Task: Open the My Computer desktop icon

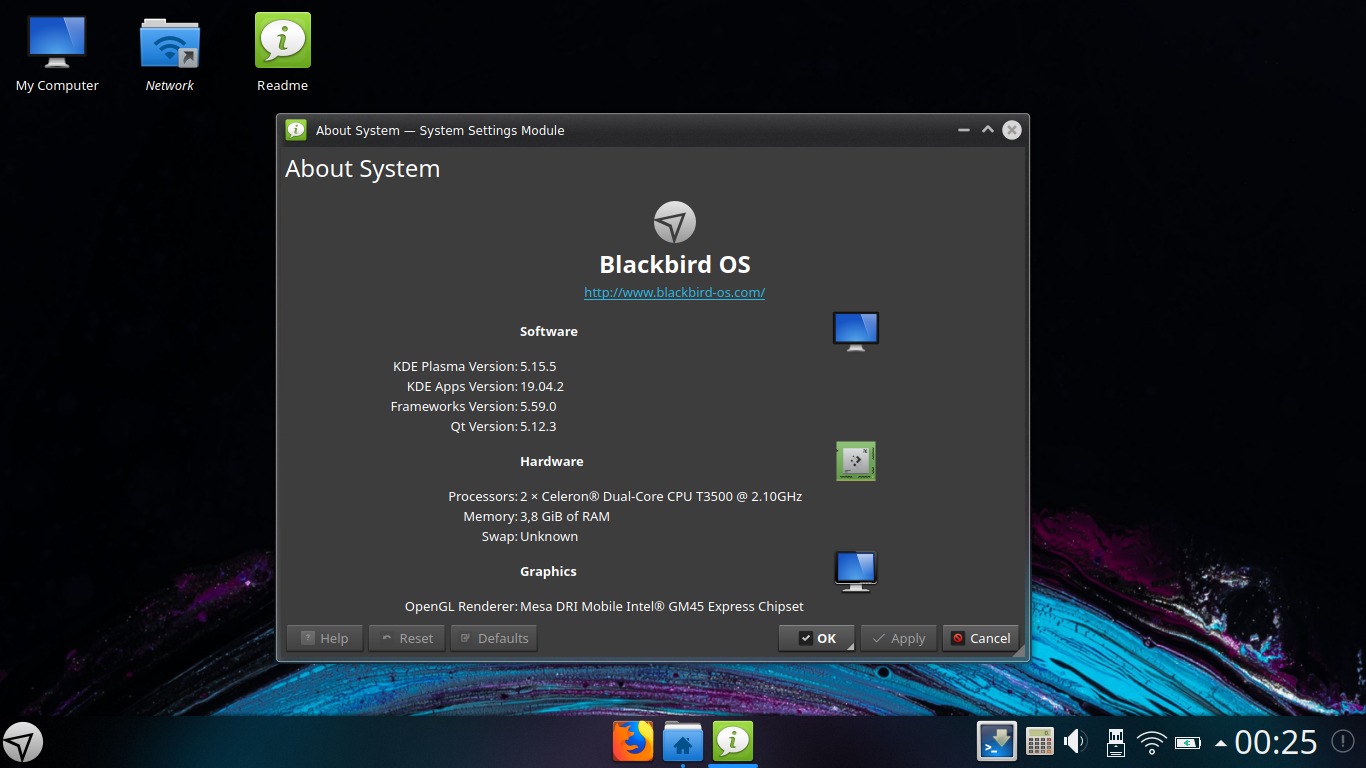Action: [57, 53]
